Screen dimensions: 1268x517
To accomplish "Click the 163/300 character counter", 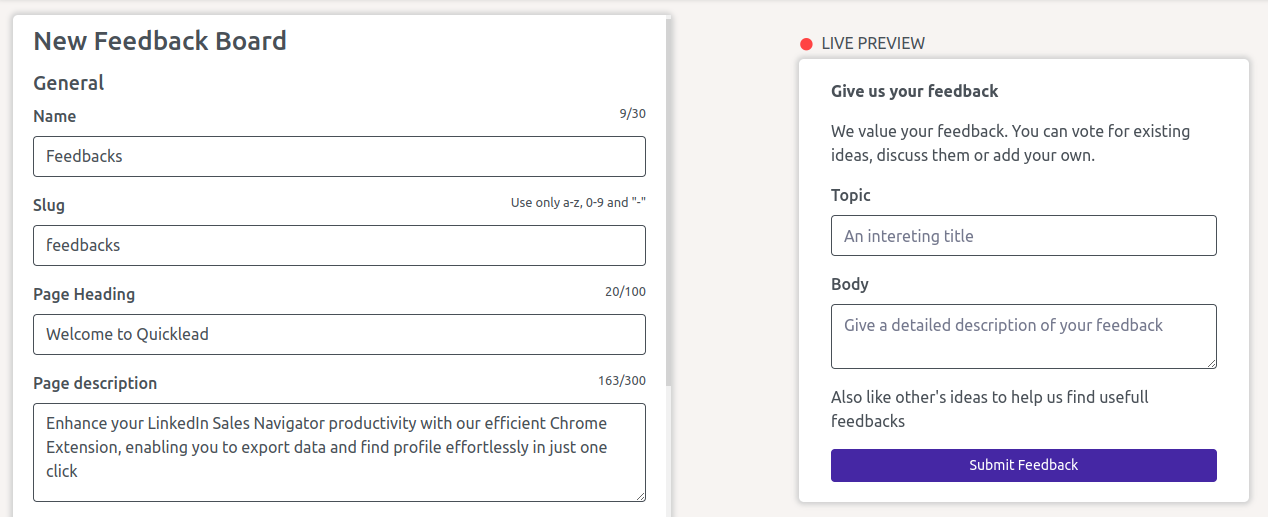I will 622,381.
